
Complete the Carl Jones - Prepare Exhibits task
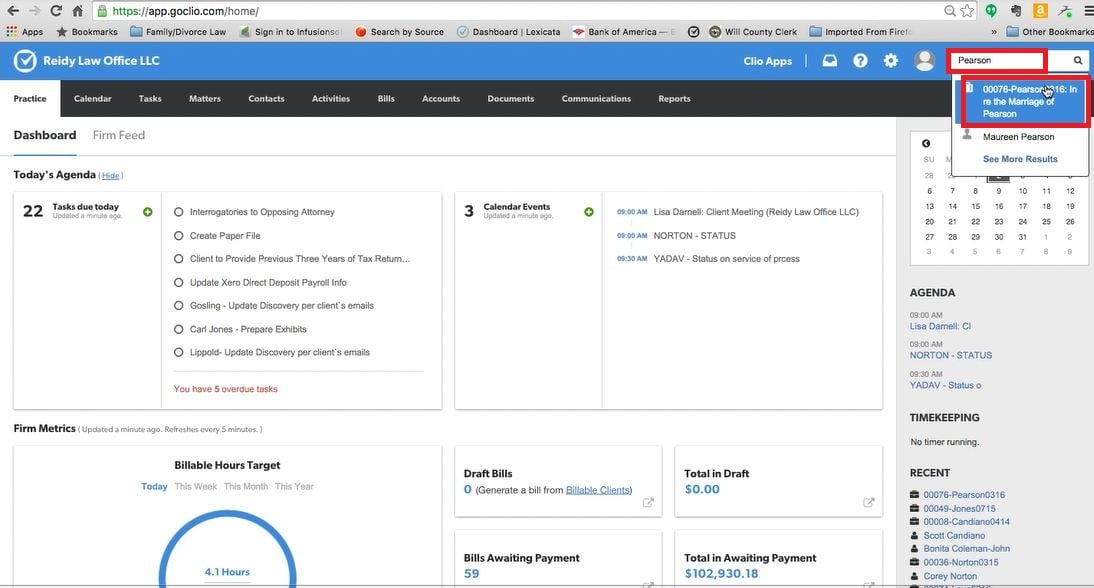coord(179,329)
